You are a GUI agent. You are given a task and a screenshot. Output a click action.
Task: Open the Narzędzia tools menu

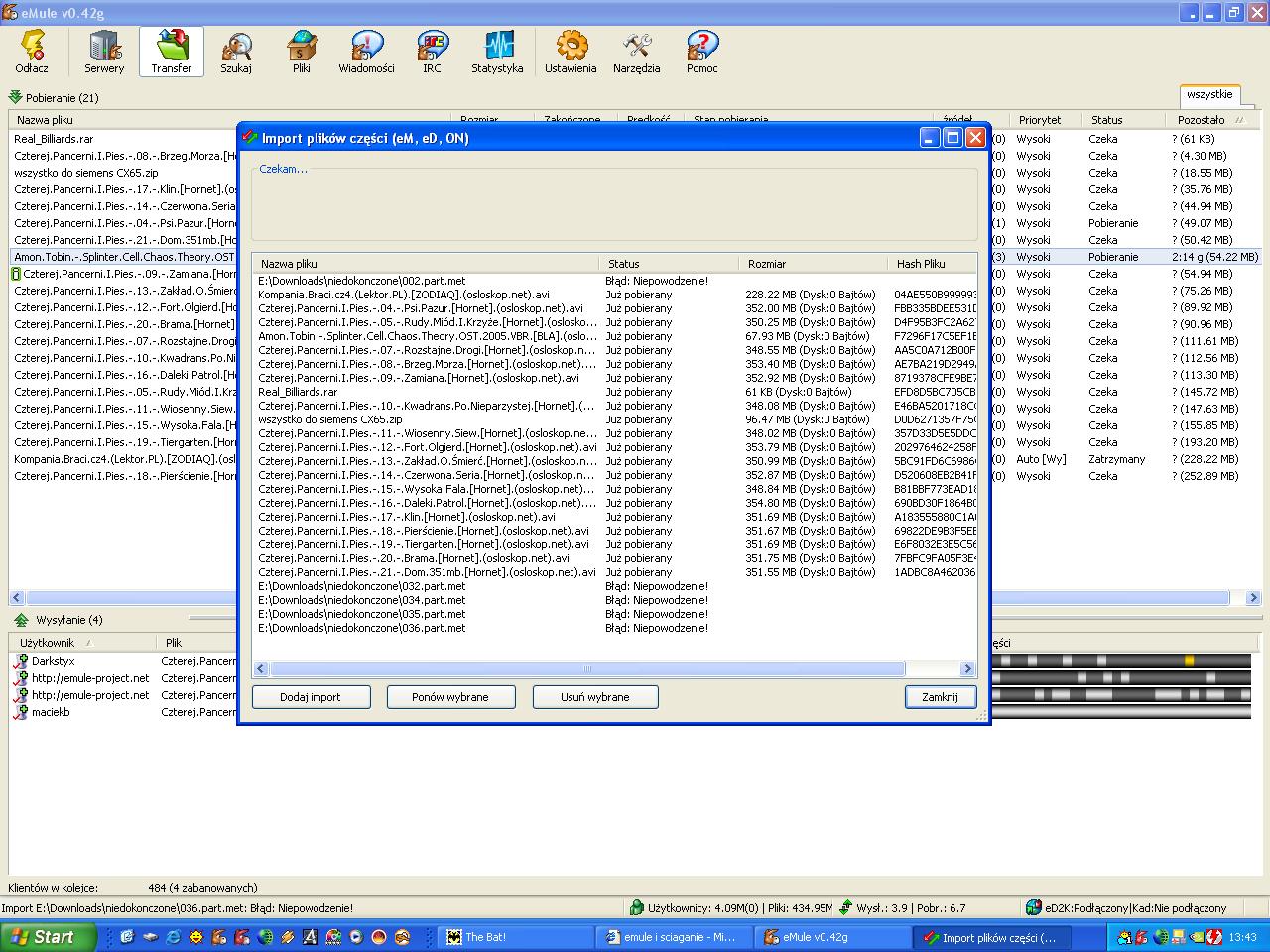(636, 52)
